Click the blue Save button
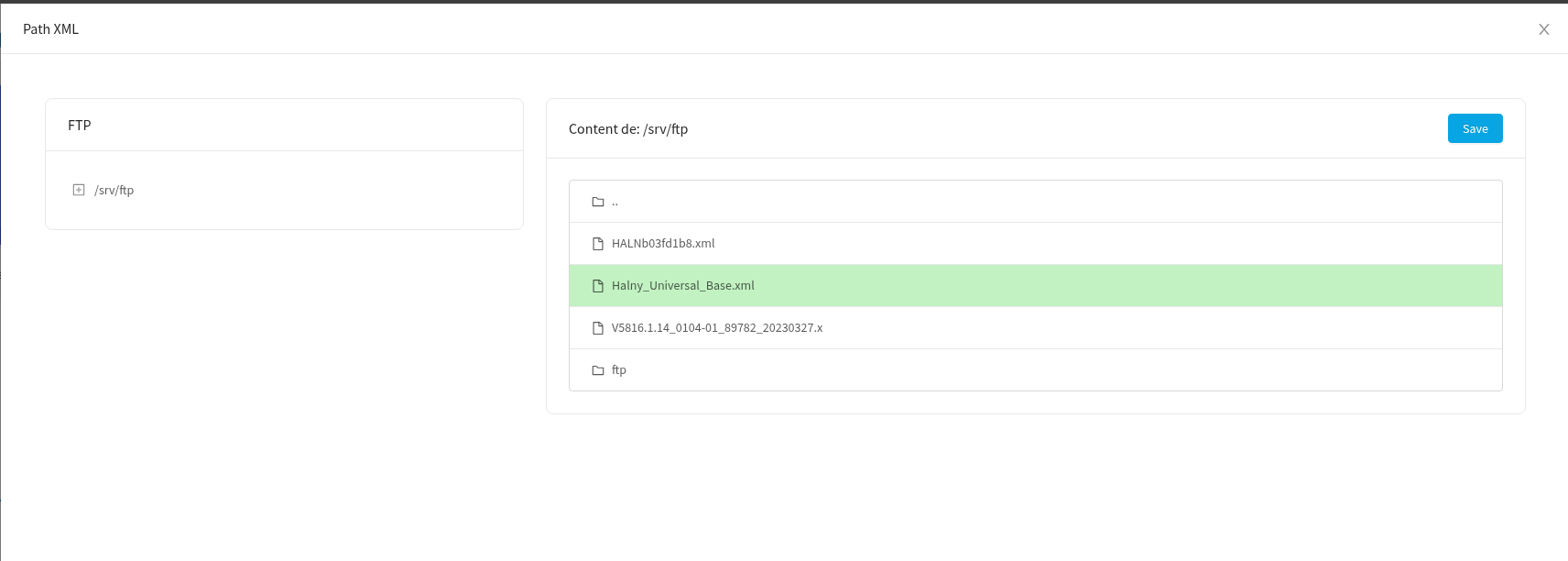 tap(1475, 128)
